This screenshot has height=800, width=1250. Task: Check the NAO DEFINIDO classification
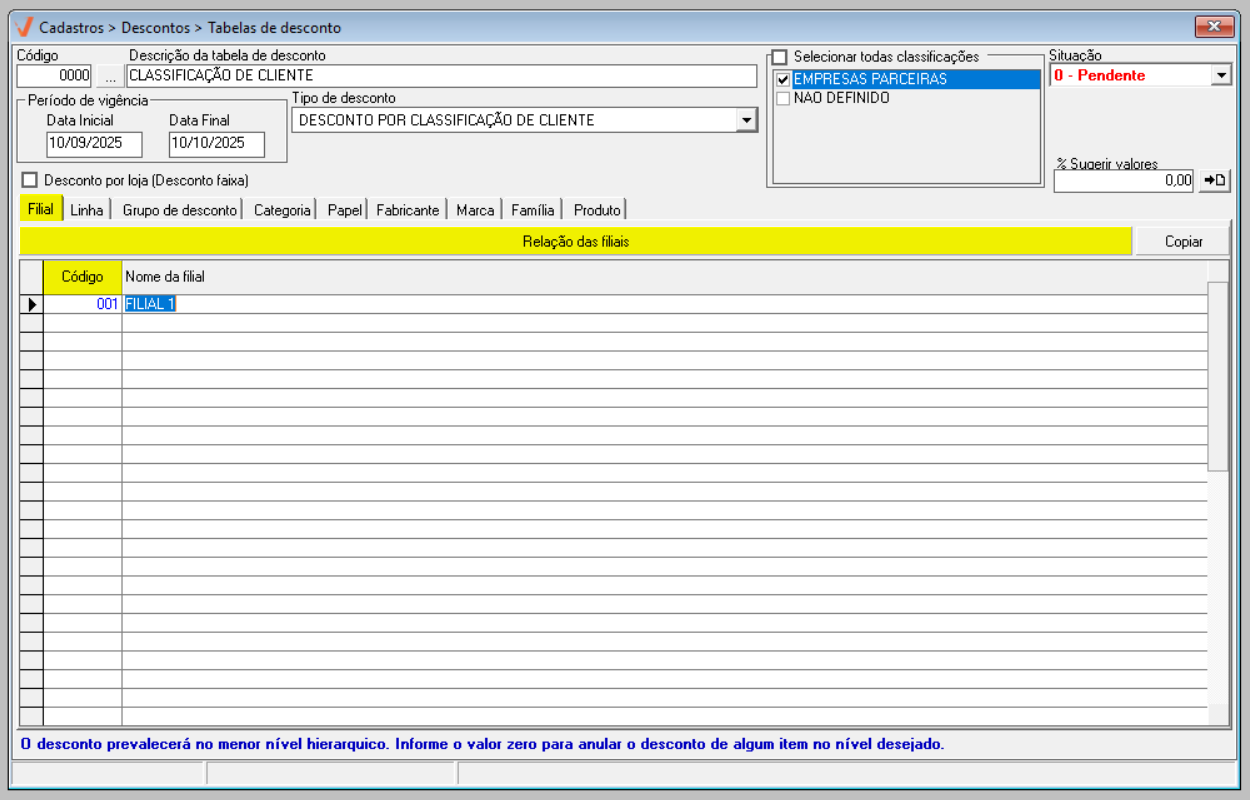click(x=783, y=98)
